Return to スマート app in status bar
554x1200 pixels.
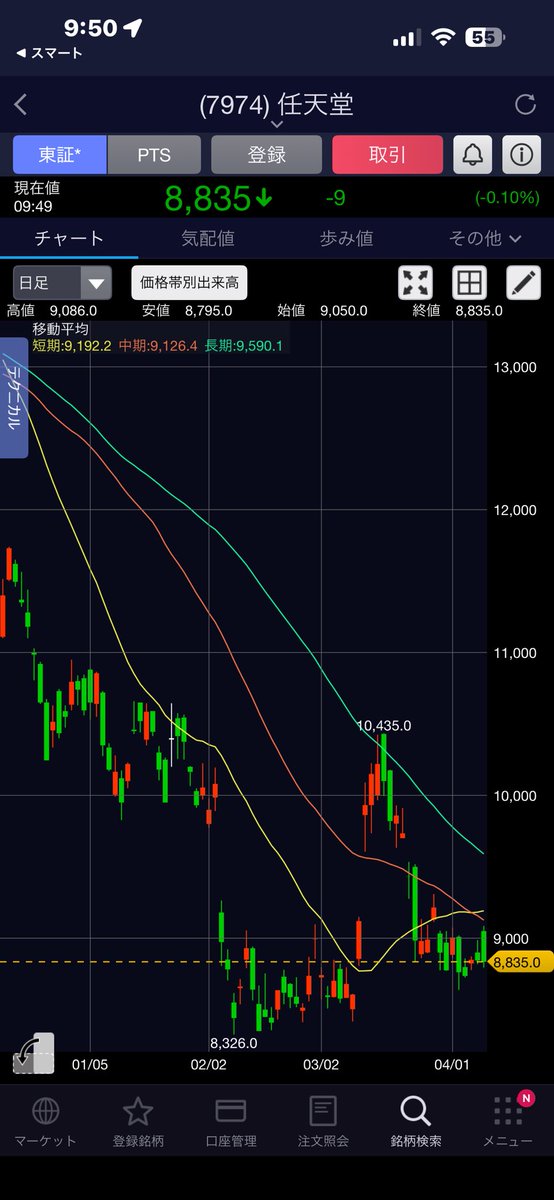48,53
